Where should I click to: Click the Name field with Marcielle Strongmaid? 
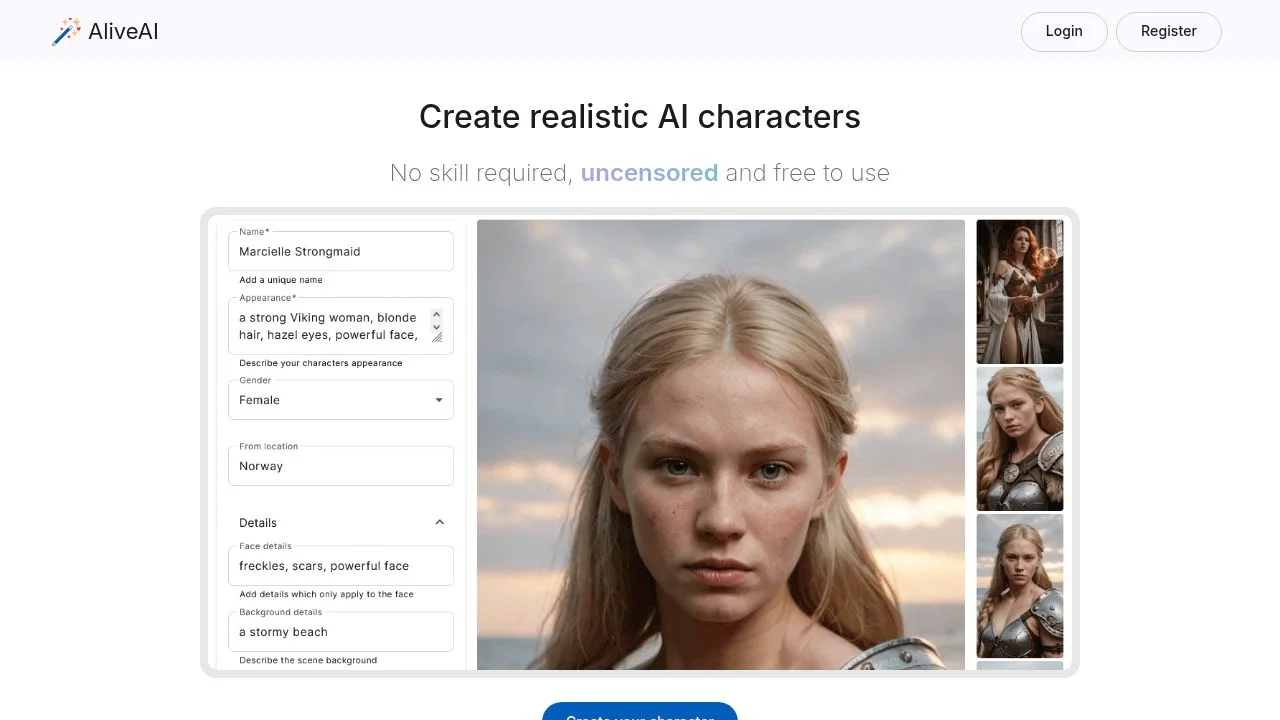coord(340,251)
